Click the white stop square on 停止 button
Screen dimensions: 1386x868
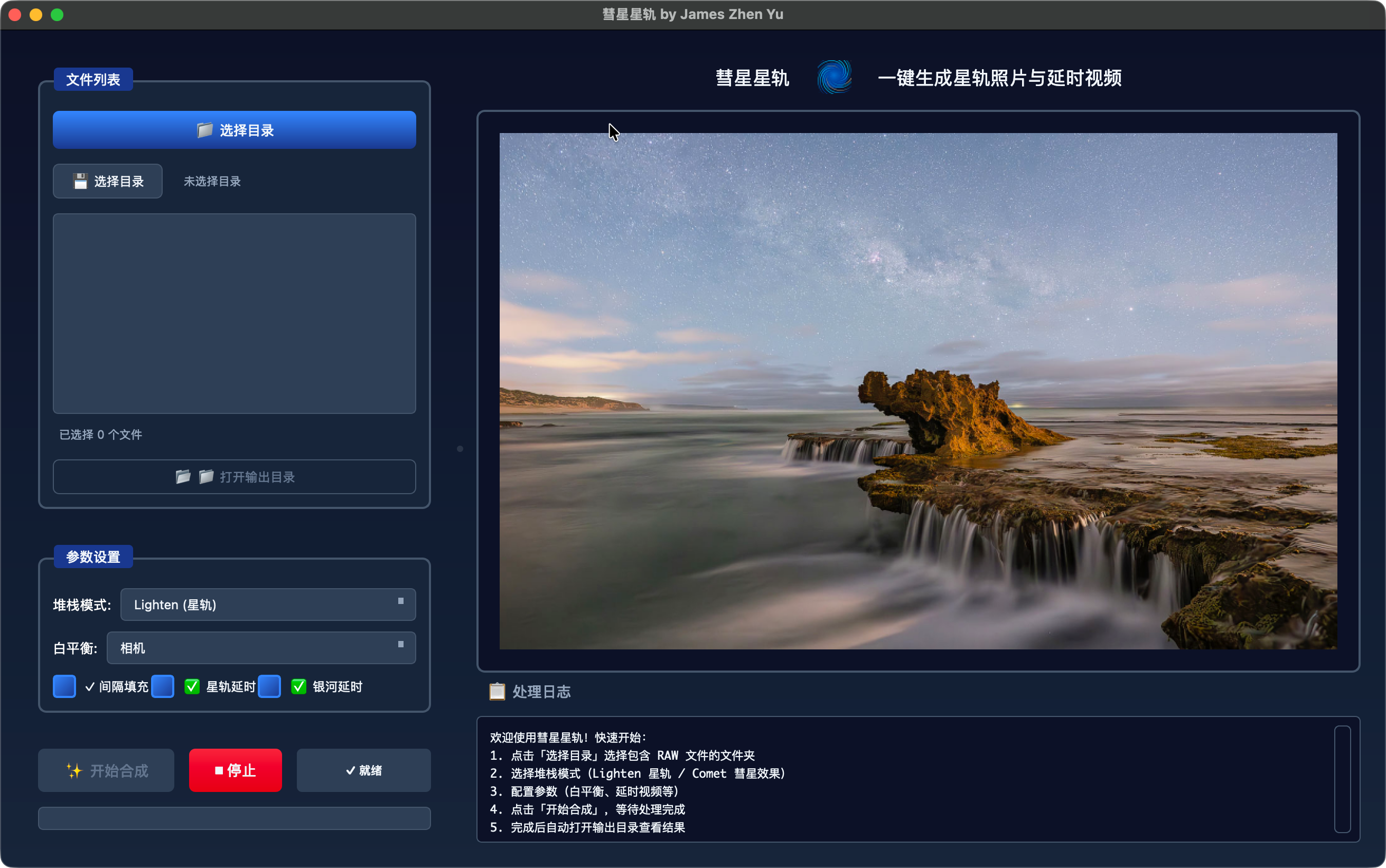219,770
